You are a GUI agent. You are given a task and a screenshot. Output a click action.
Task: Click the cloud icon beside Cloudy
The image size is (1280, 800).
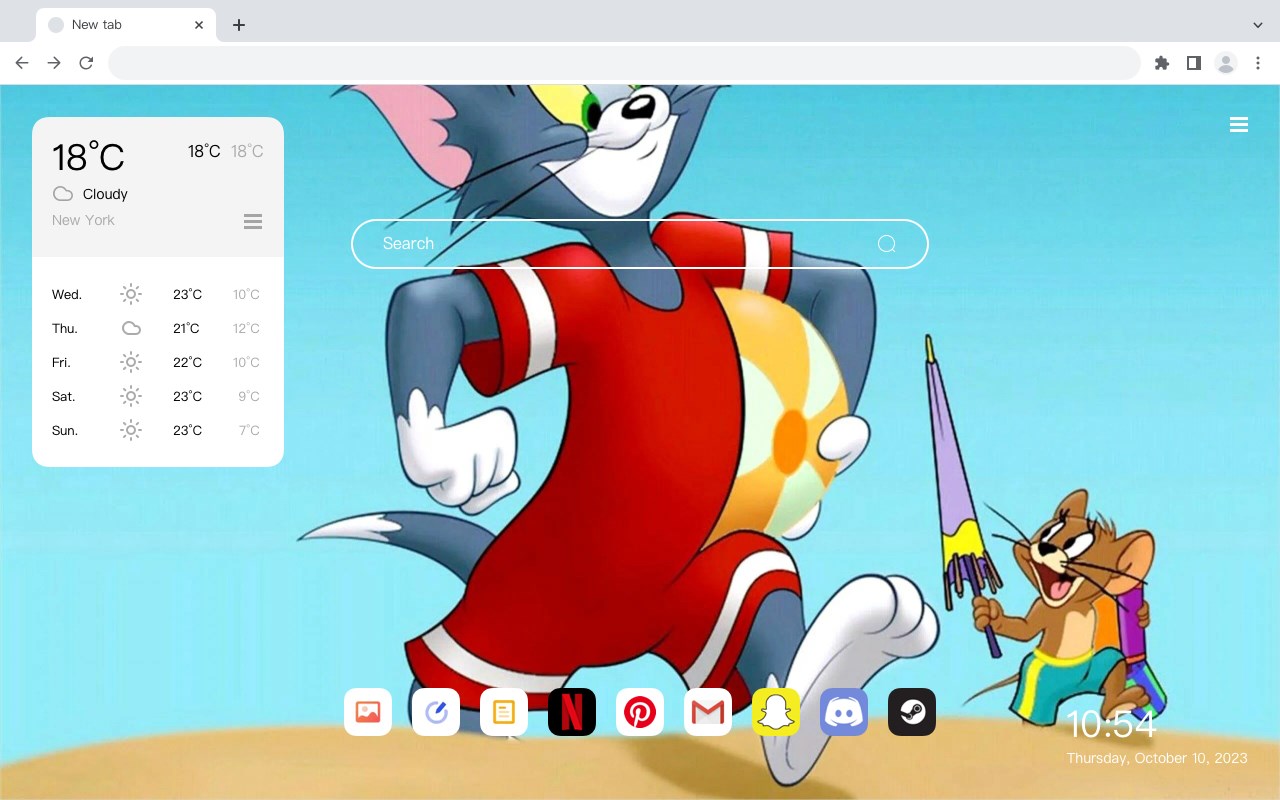63,194
